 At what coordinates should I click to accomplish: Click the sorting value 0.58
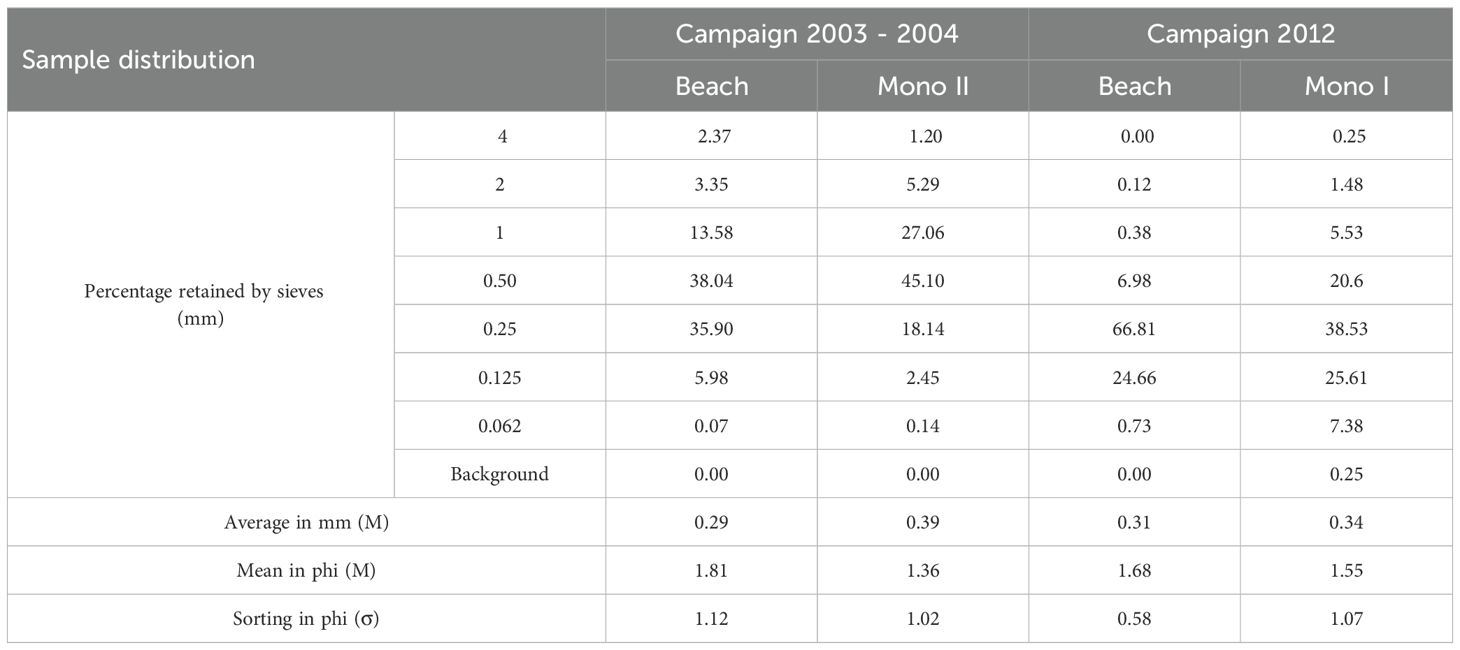pyautogui.click(x=1134, y=619)
